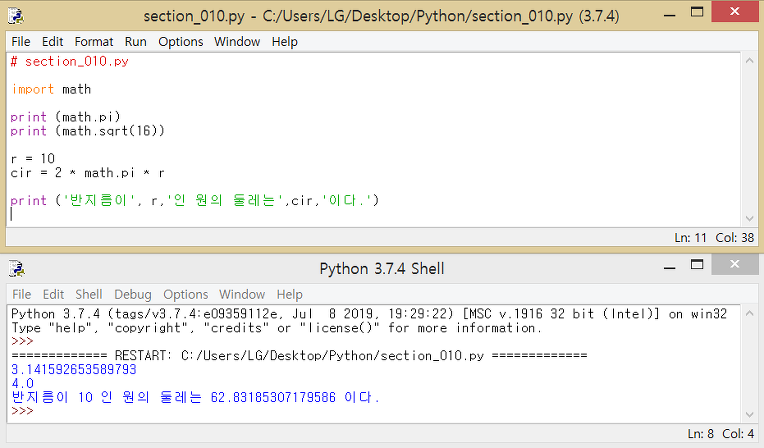Open the Options menu in the Python Shell
The width and height of the screenshot is (764, 448).
(186, 294)
